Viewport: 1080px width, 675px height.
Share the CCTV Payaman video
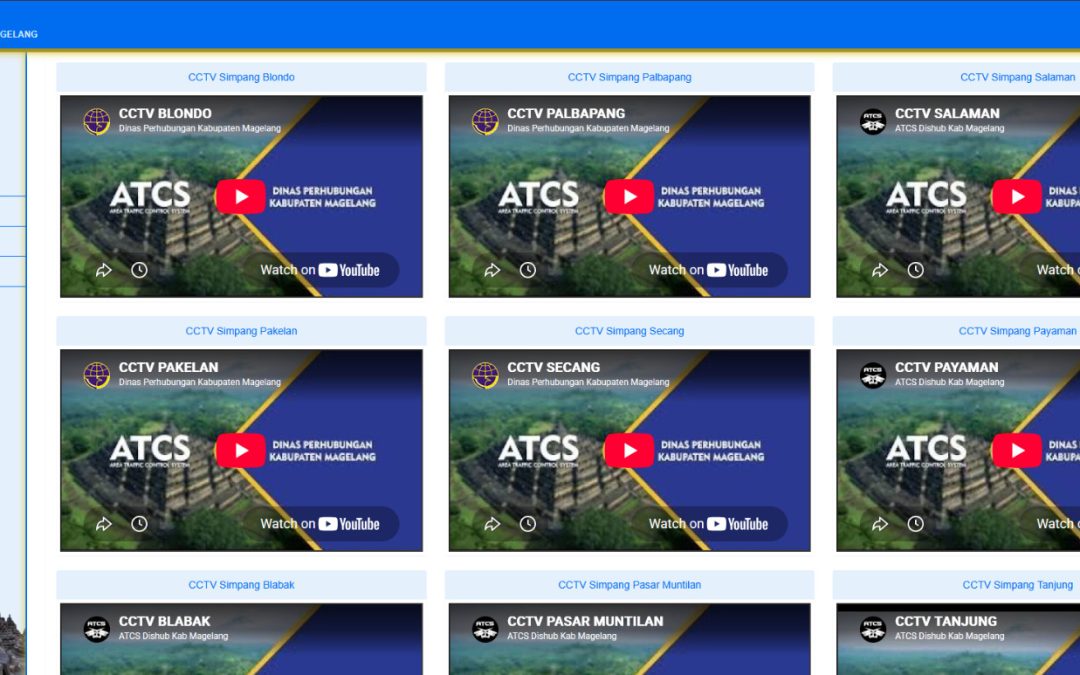pyautogui.click(x=880, y=524)
